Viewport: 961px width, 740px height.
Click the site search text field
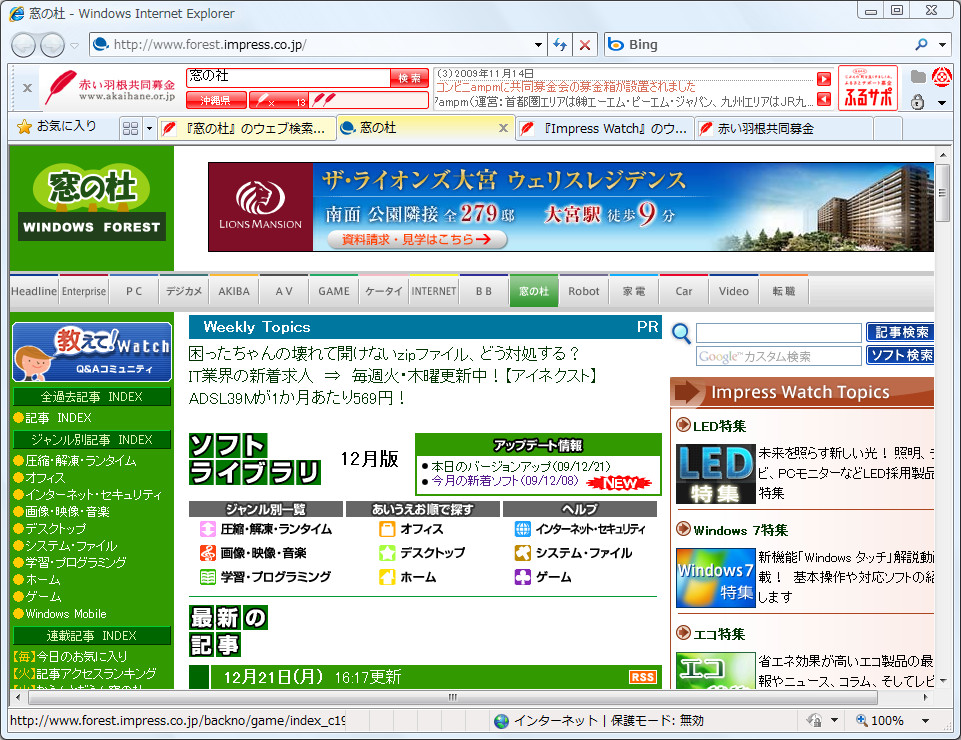pos(778,332)
